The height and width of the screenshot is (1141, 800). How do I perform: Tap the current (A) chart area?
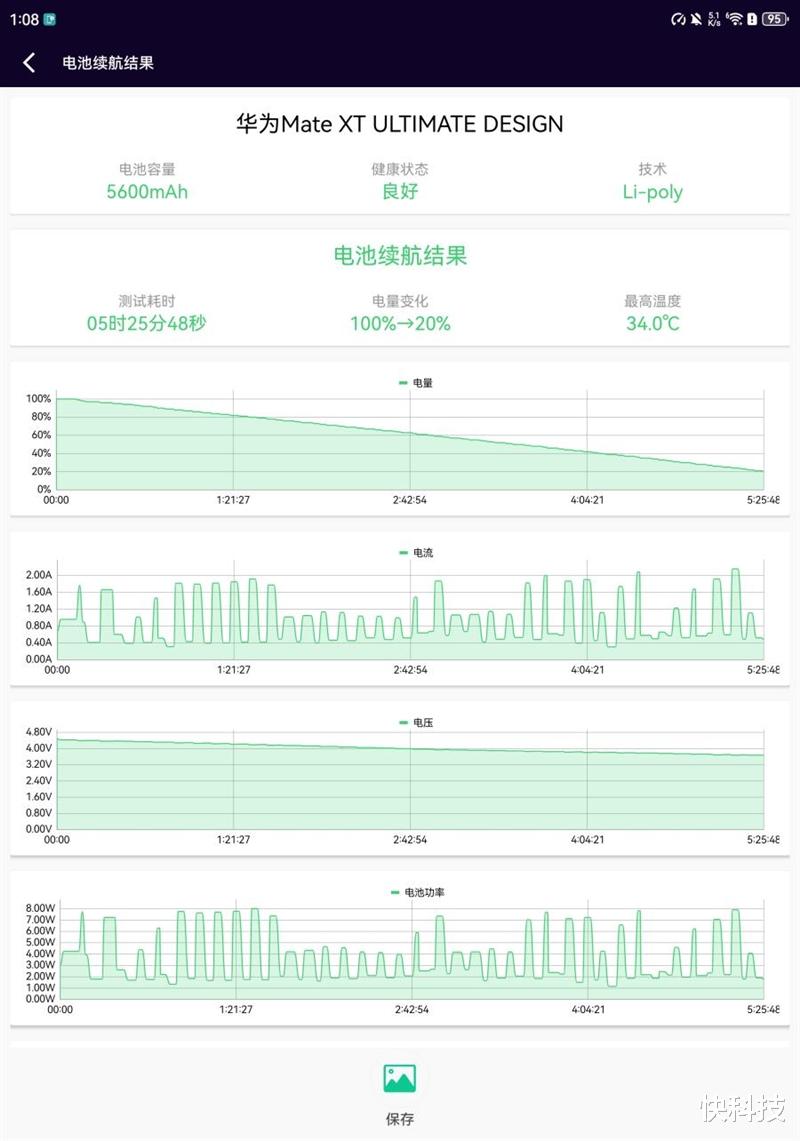411,610
